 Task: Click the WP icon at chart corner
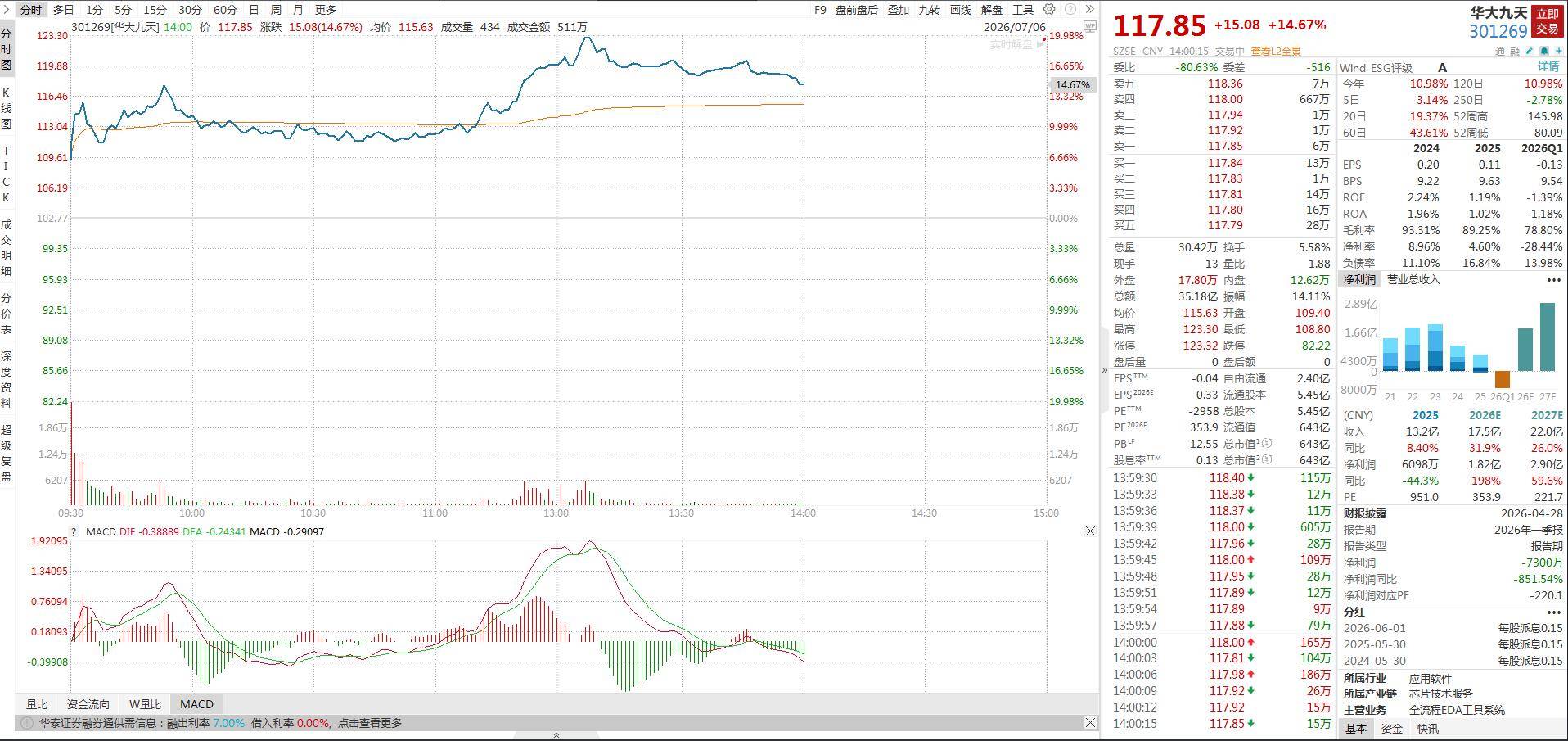click(x=1090, y=26)
